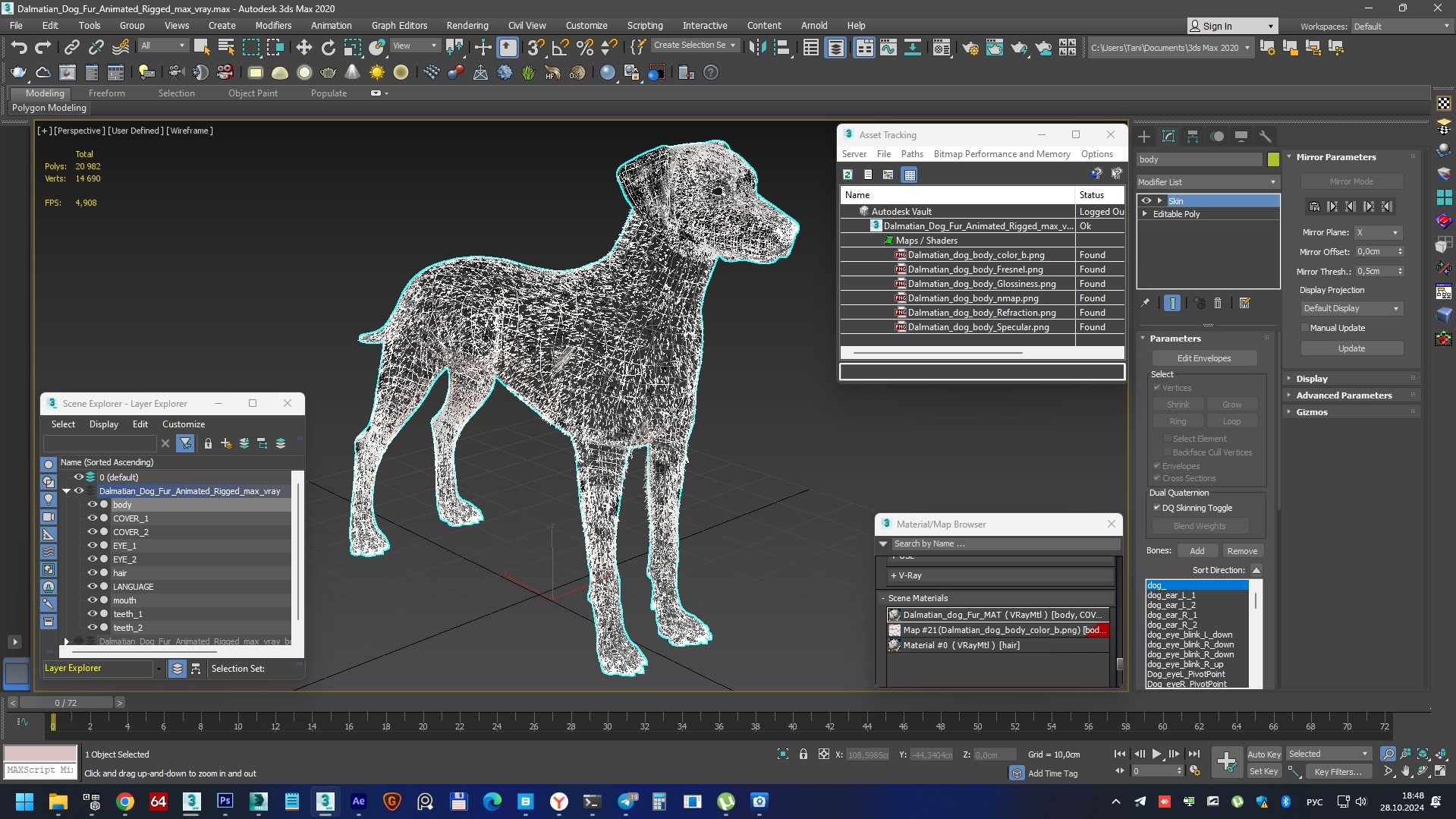Click Update button in Mirror Parameters
Viewport: 1456px width, 819px height.
click(x=1351, y=348)
